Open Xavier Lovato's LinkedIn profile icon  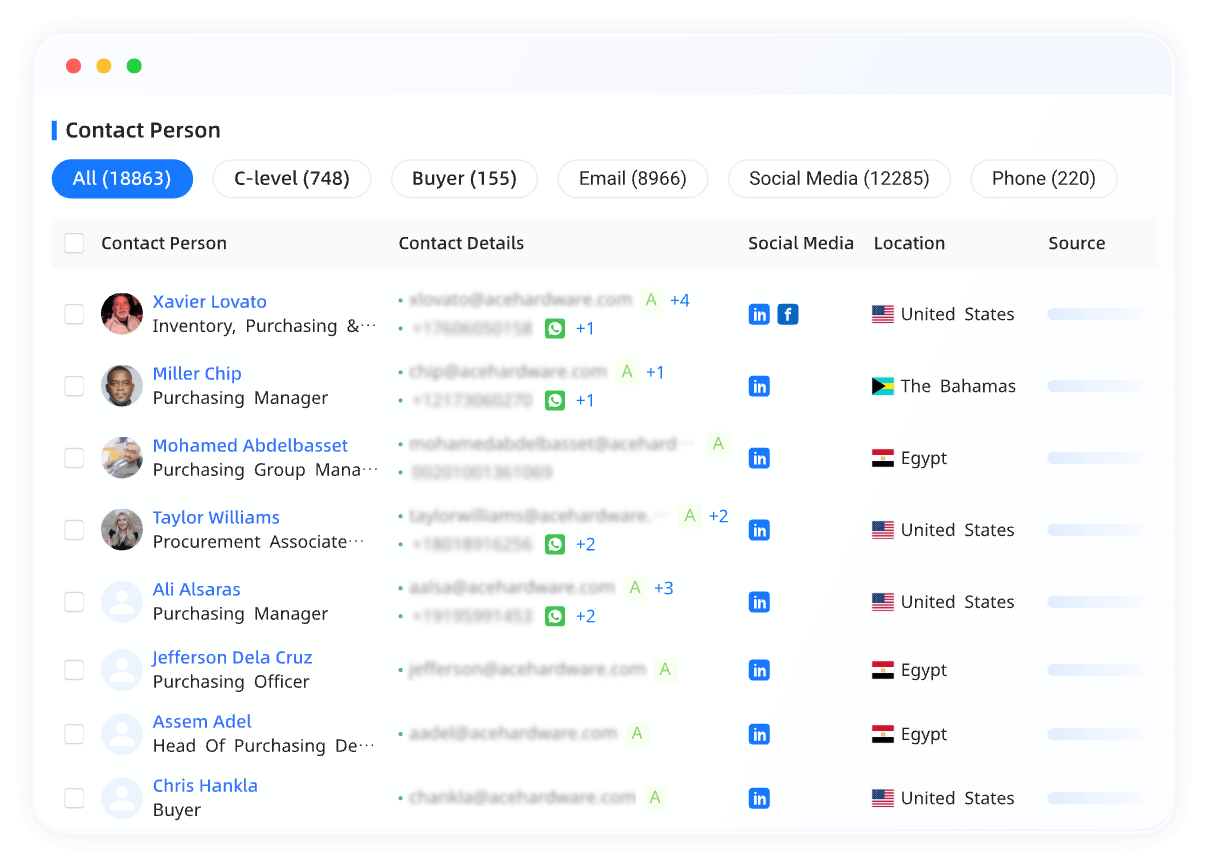point(759,315)
